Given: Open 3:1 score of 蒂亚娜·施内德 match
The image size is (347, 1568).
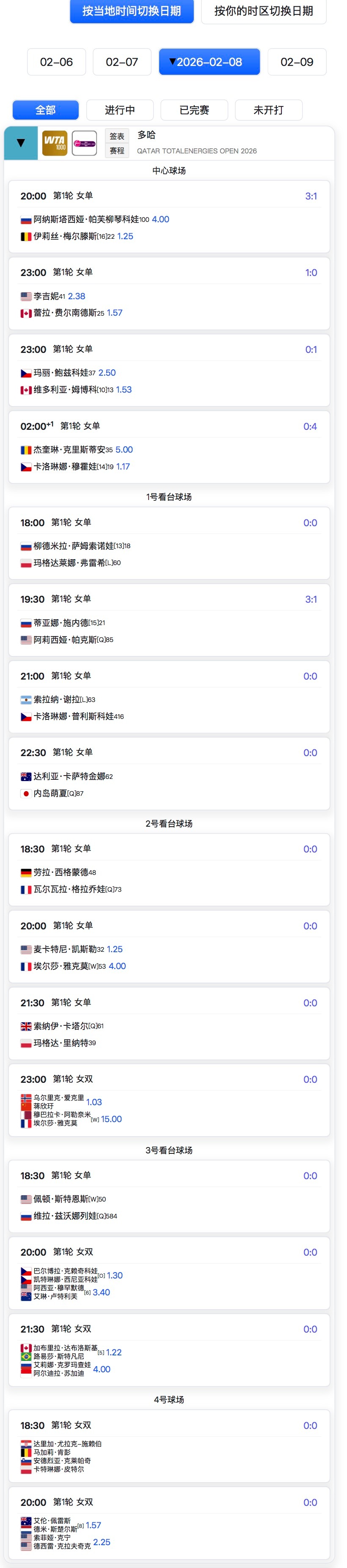Looking at the screenshot, I should coord(311,600).
